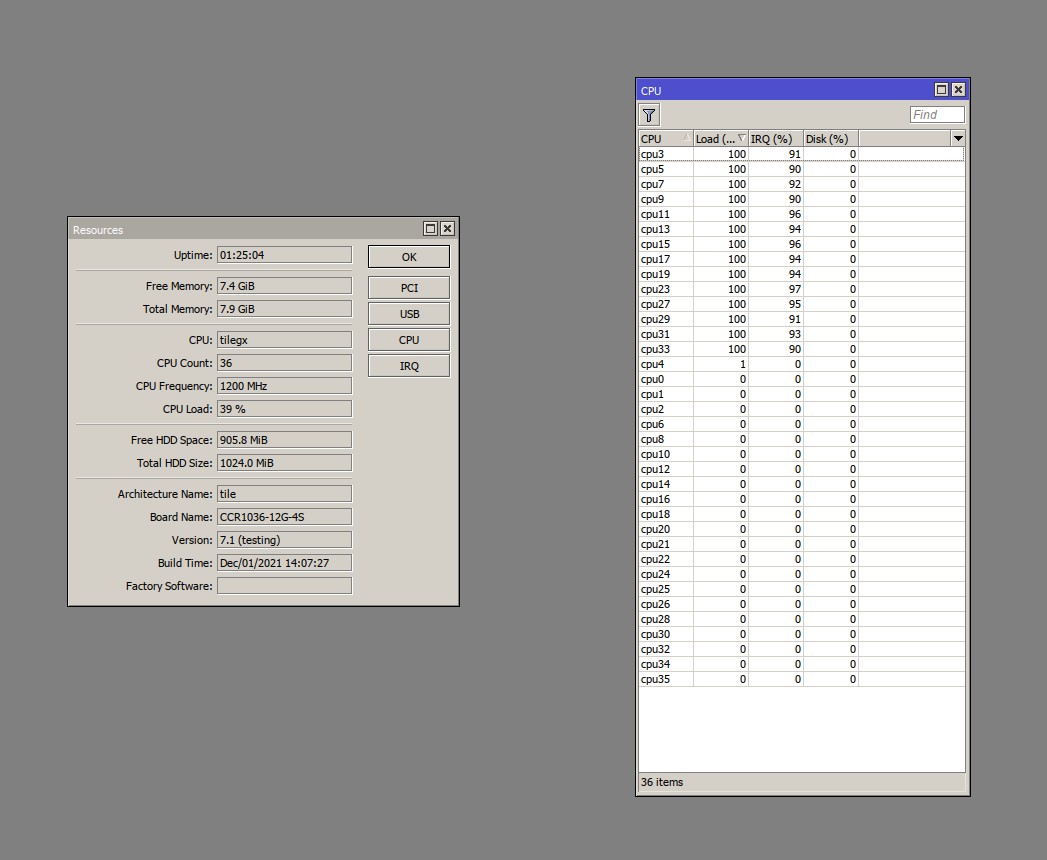Select the cpu35 row
Image resolution: width=1047 pixels, height=860 pixels.
click(801, 680)
